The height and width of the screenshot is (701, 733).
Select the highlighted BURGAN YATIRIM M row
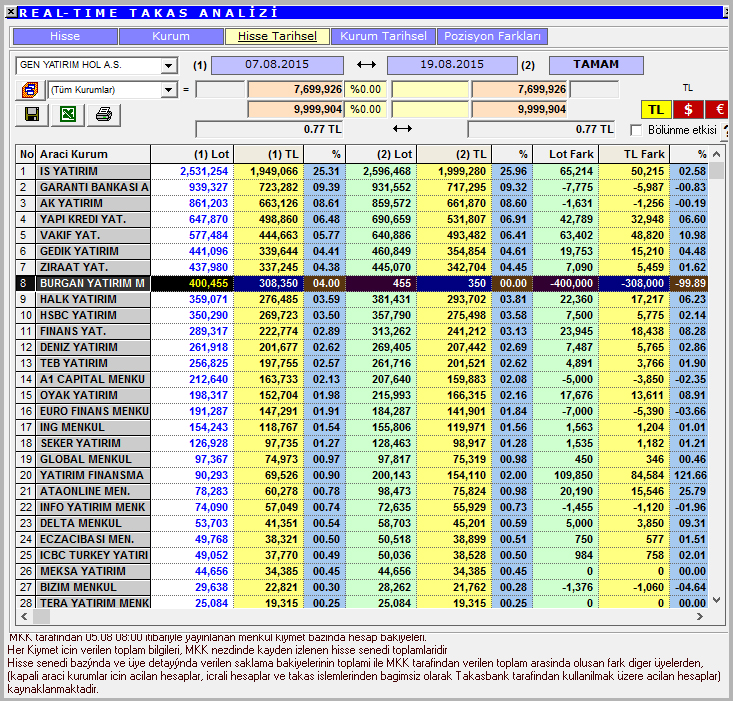(x=362, y=283)
